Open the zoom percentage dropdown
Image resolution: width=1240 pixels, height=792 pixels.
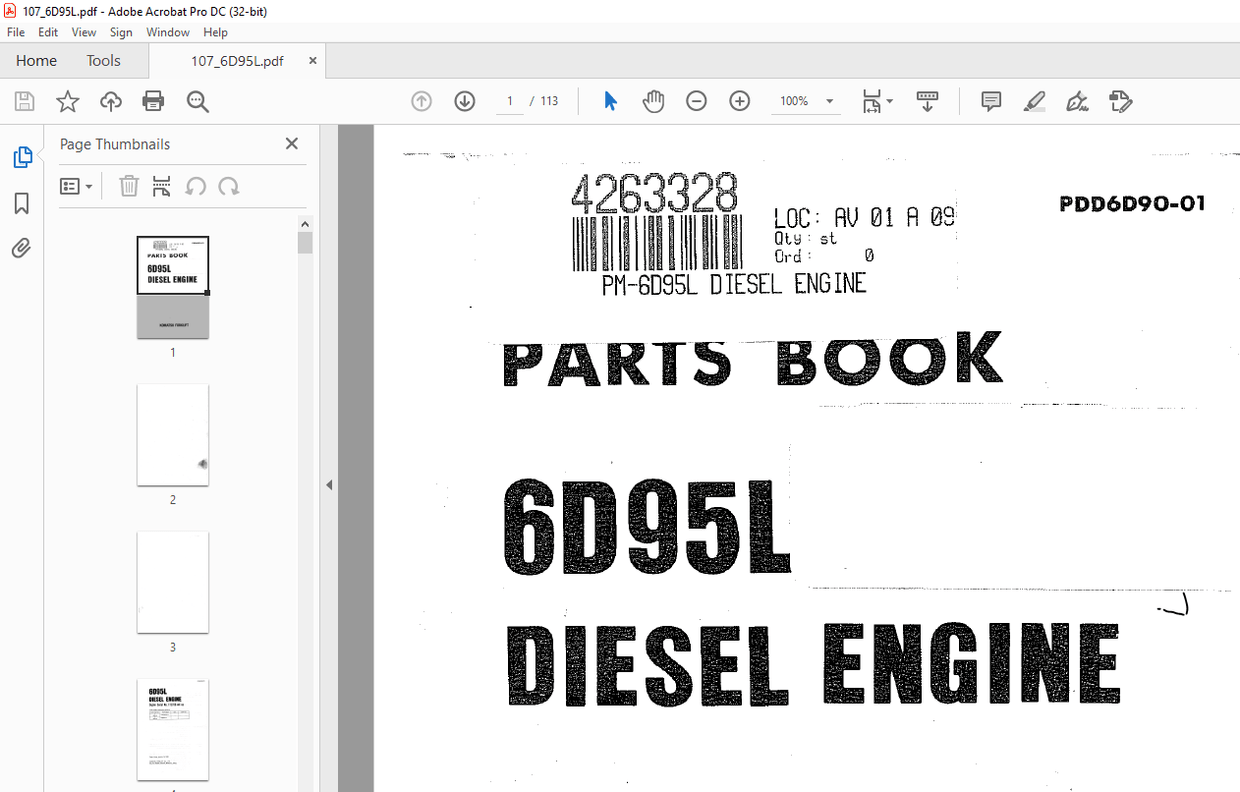coord(828,101)
